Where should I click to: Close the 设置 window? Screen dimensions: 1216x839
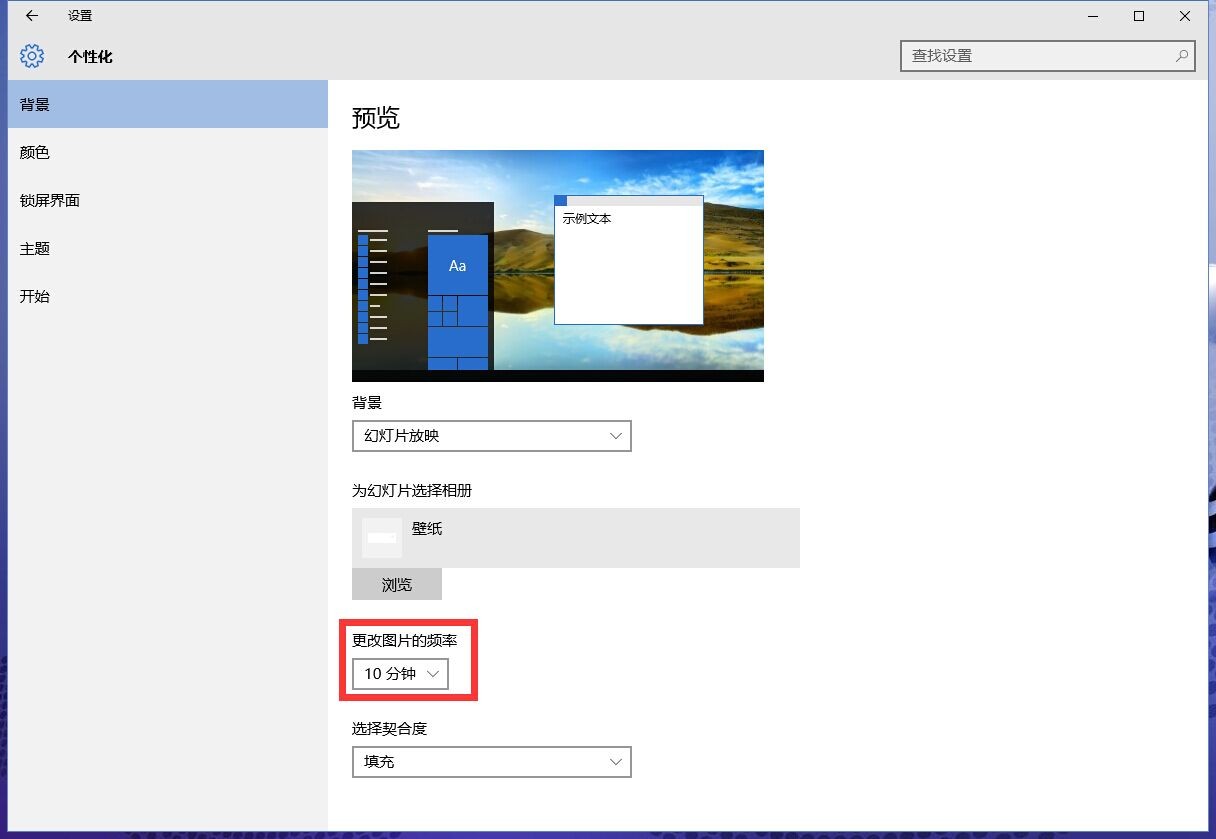[x=1185, y=16]
